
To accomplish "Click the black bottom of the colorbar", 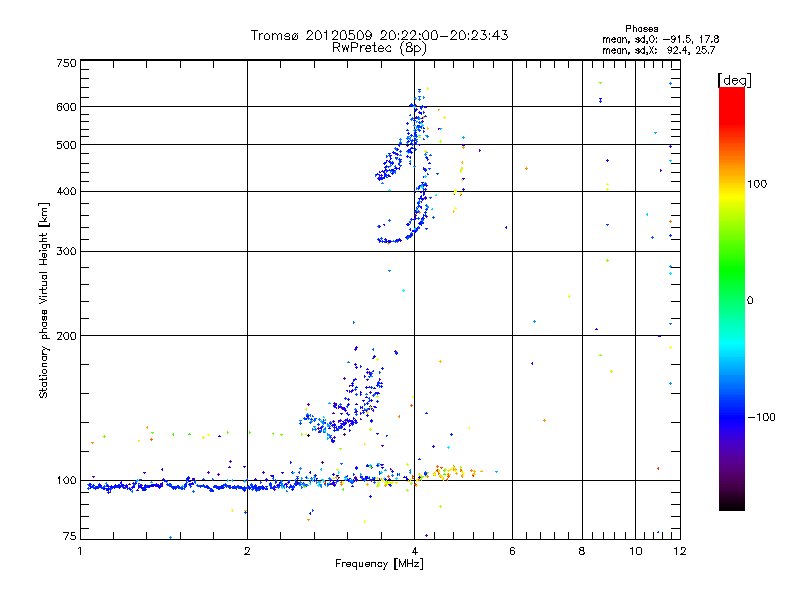I will [x=732, y=504].
